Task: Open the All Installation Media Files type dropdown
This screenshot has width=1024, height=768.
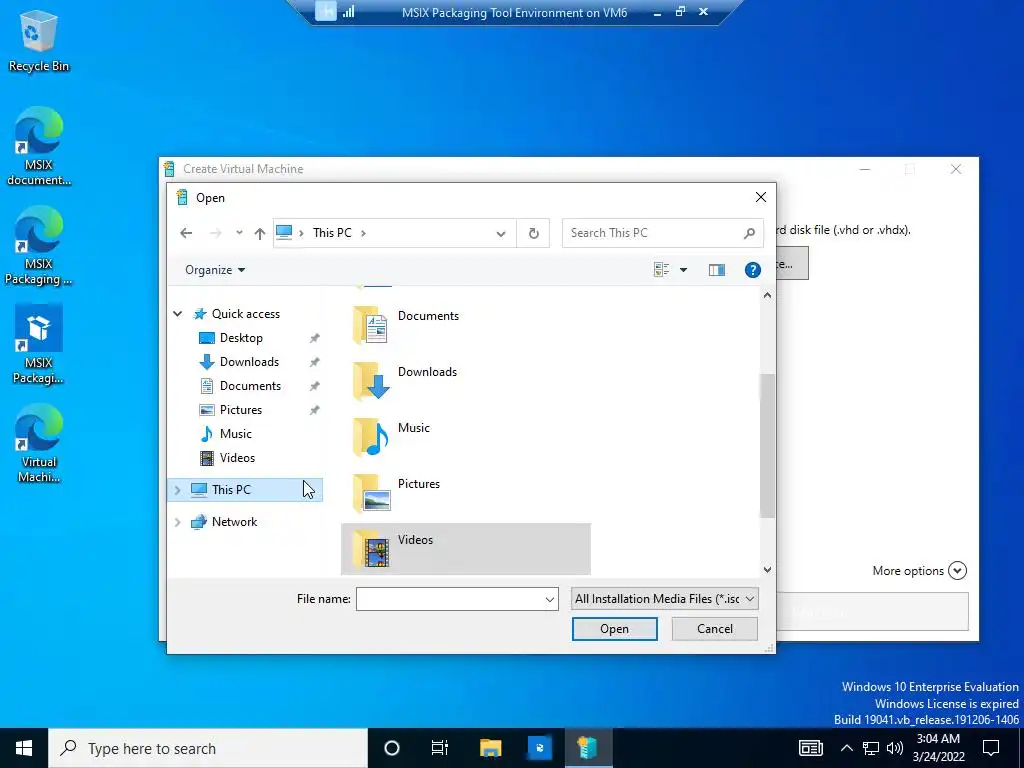Action: tap(664, 599)
